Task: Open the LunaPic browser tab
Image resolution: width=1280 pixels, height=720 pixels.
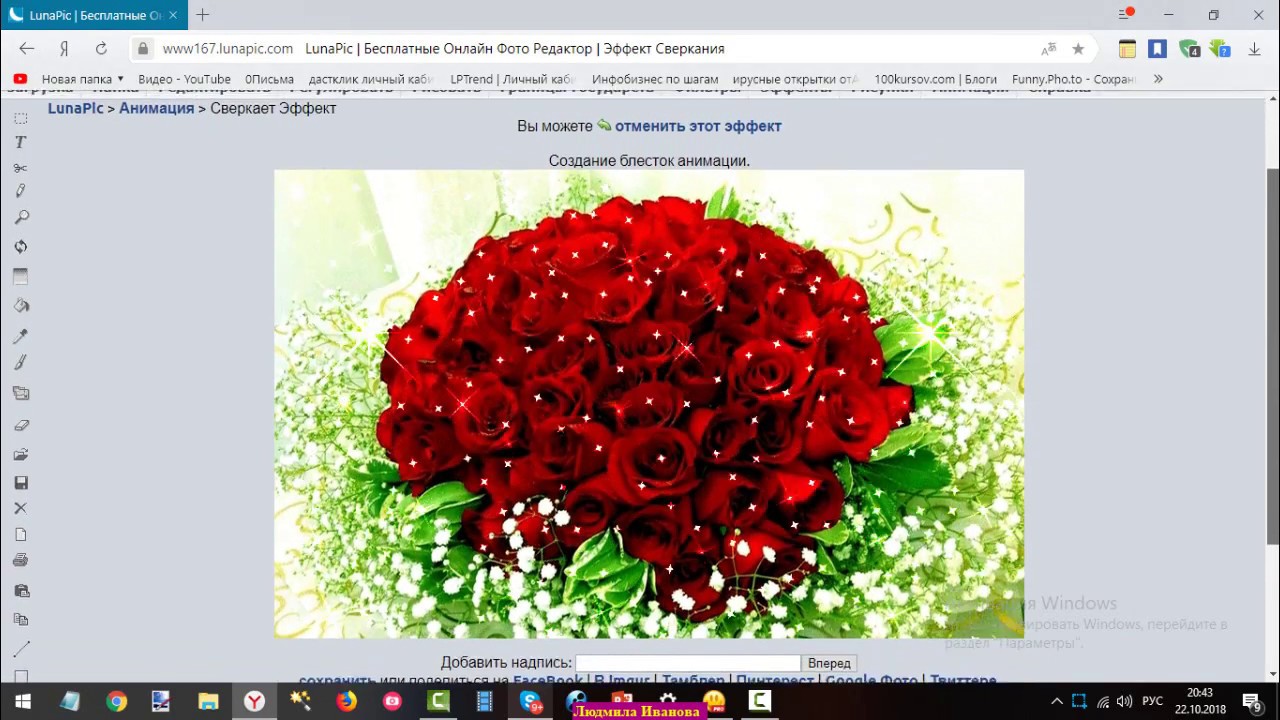Action: (94, 15)
